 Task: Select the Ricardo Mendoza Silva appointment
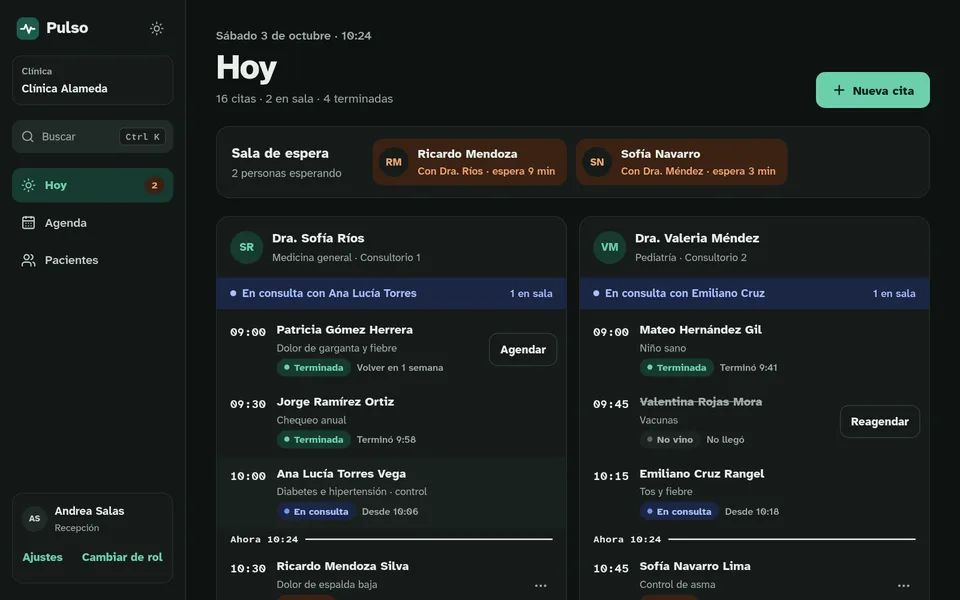point(391,576)
